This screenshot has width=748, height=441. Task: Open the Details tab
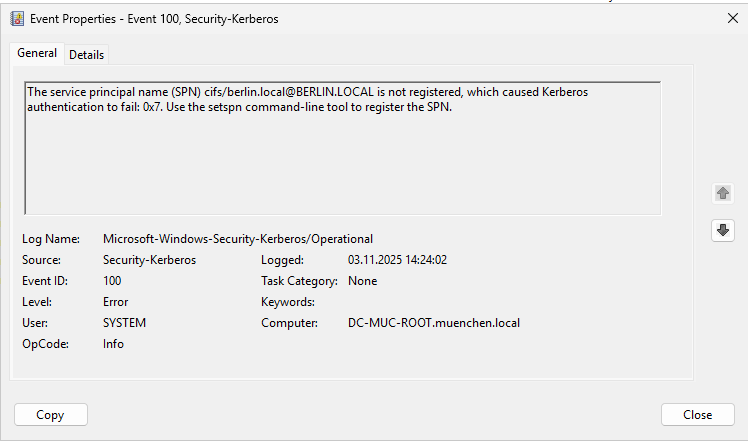point(87,55)
